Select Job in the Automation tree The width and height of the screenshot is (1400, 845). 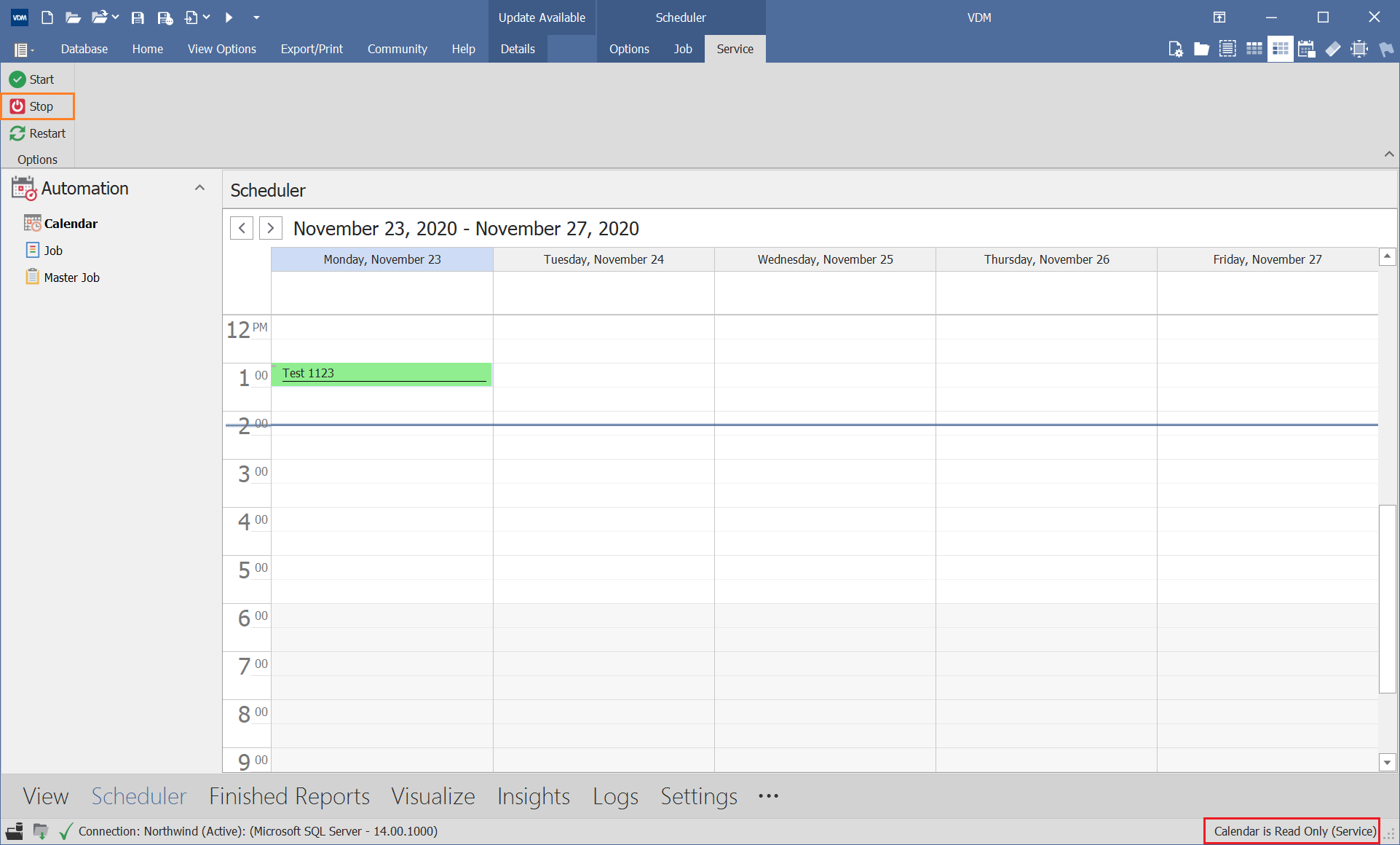(53, 251)
